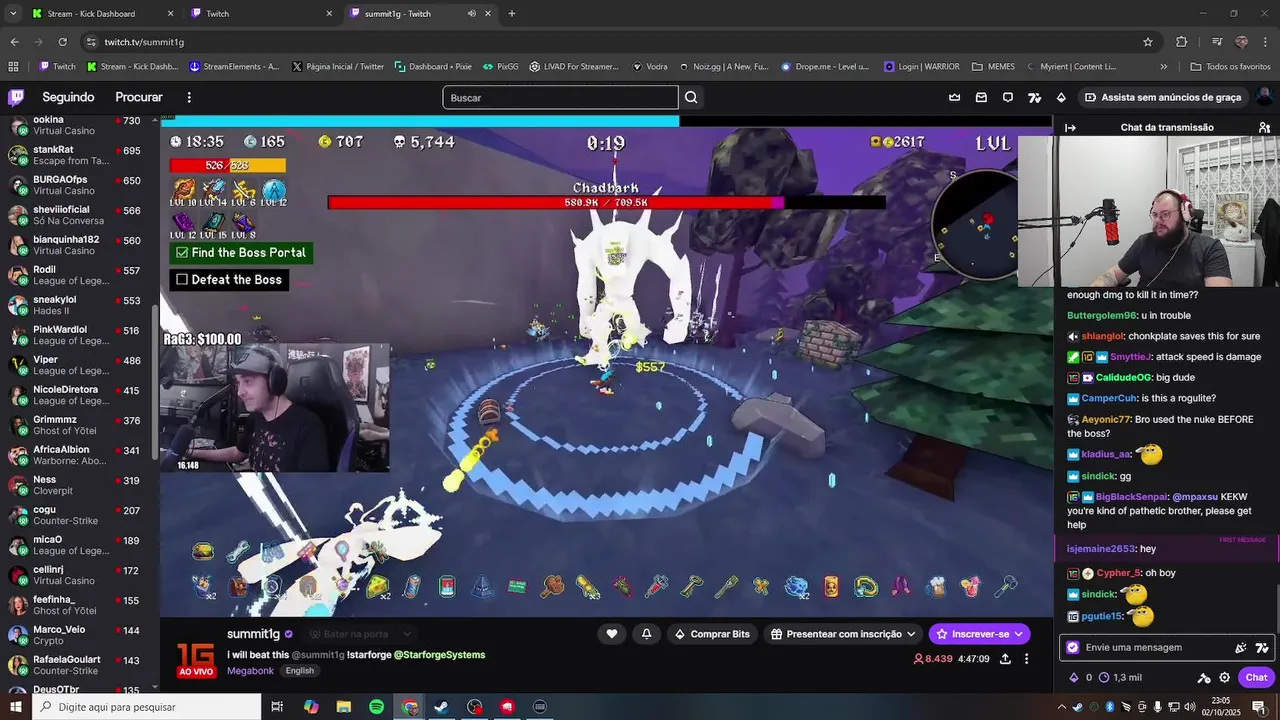Reload the browser page
Image resolution: width=1280 pixels, height=720 pixels.
click(x=62, y=42)
